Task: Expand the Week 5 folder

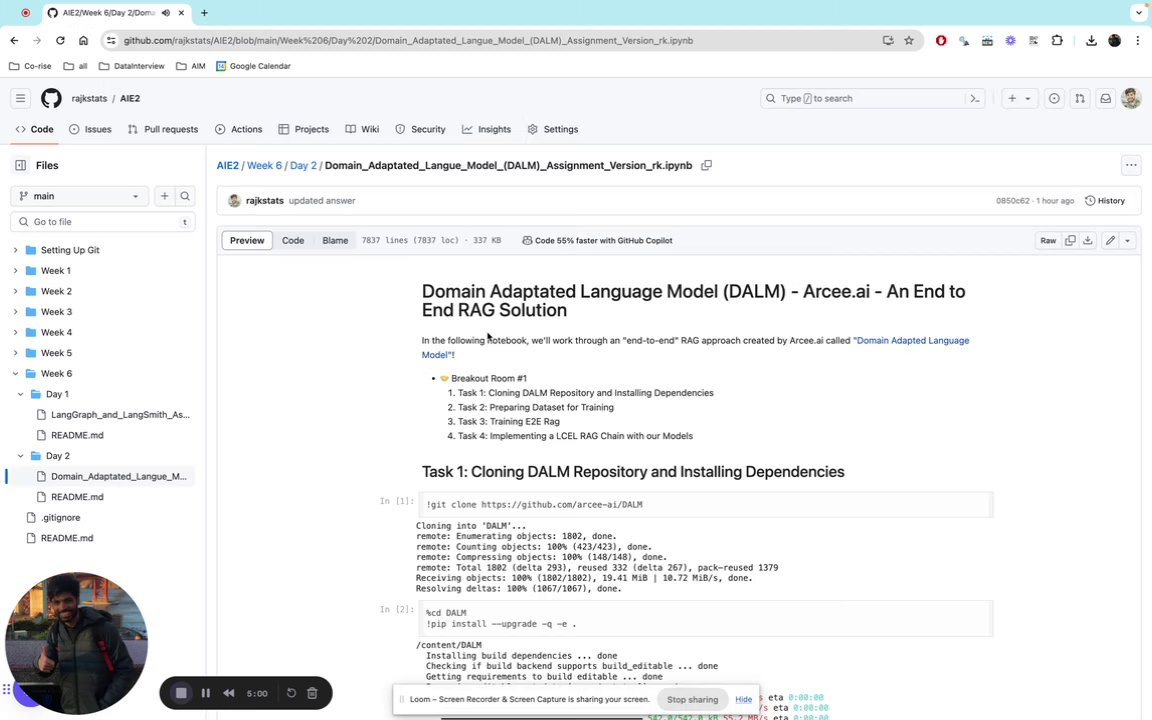Action: tap(15, 353)
